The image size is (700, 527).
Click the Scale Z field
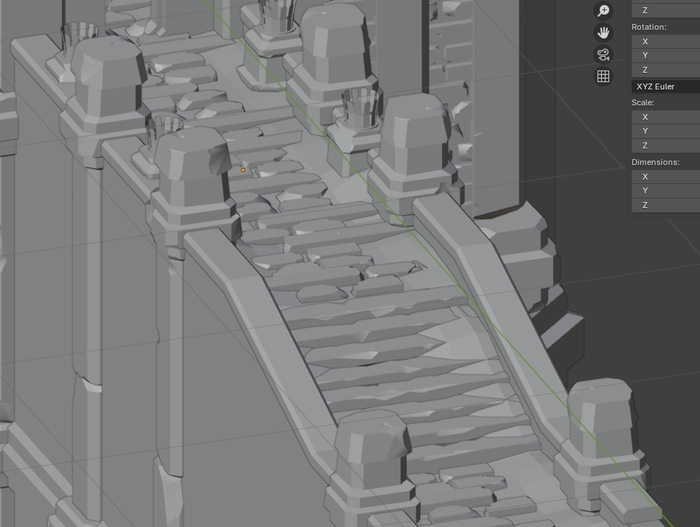[x=665, y=145]
